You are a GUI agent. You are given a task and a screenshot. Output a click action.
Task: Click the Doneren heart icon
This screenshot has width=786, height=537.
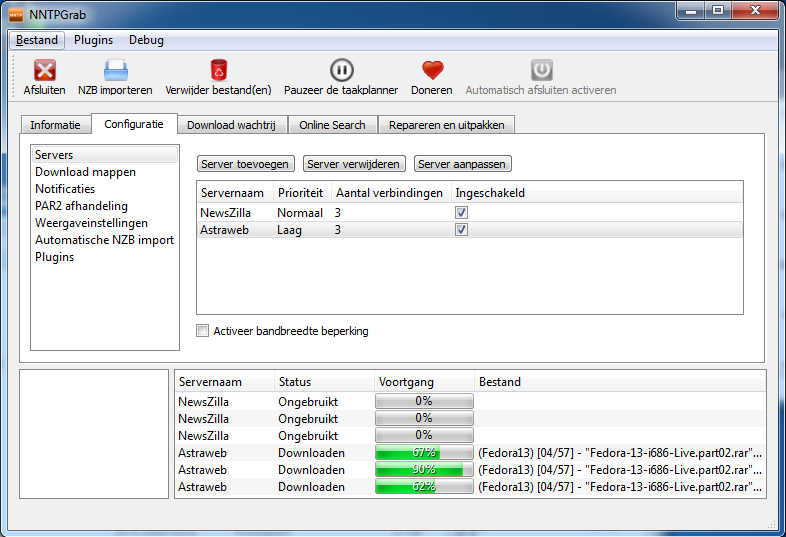431,70
